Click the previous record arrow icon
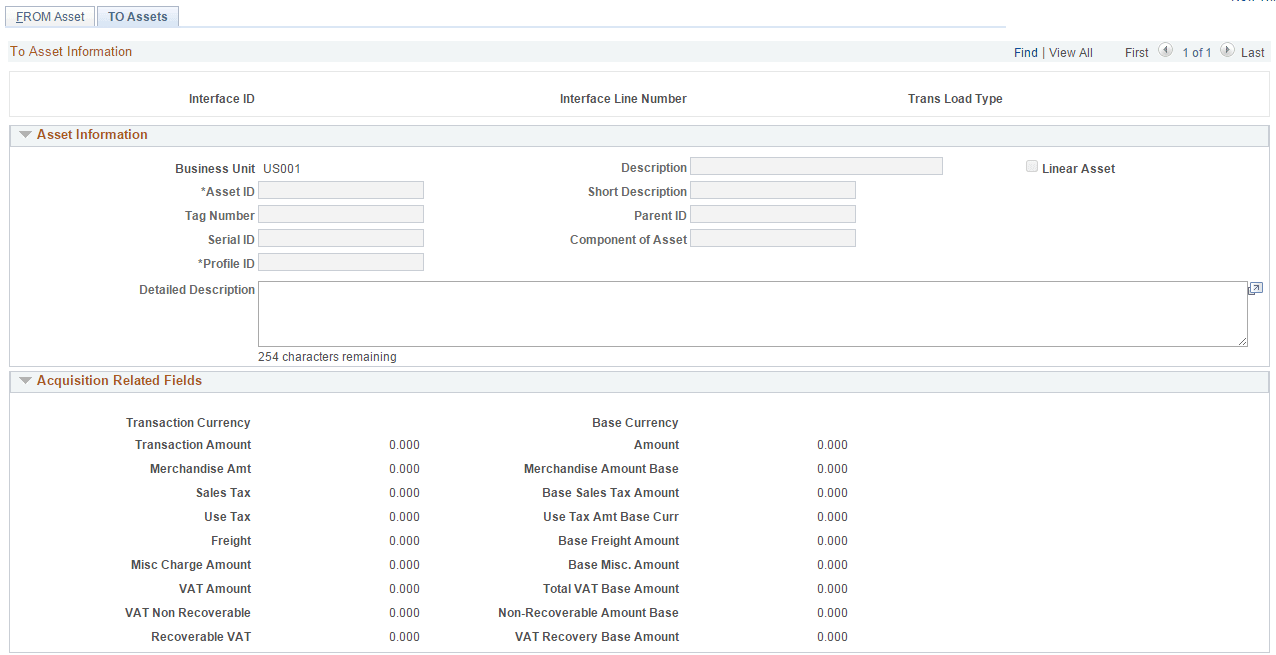1276x655 pixels. [1164, 51]
